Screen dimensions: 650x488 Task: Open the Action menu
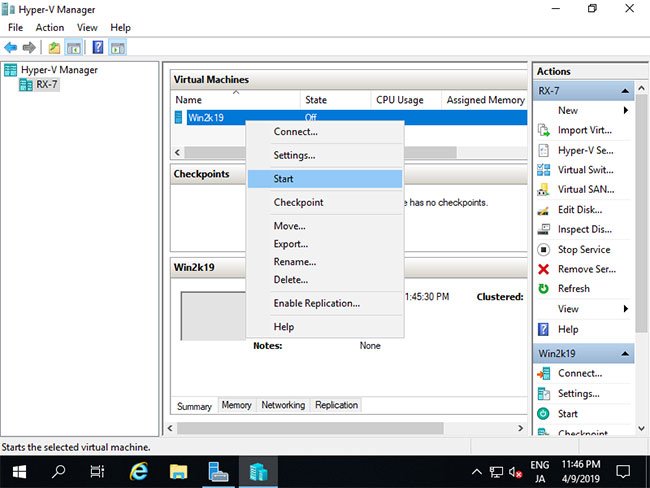[x=50, y=27]
